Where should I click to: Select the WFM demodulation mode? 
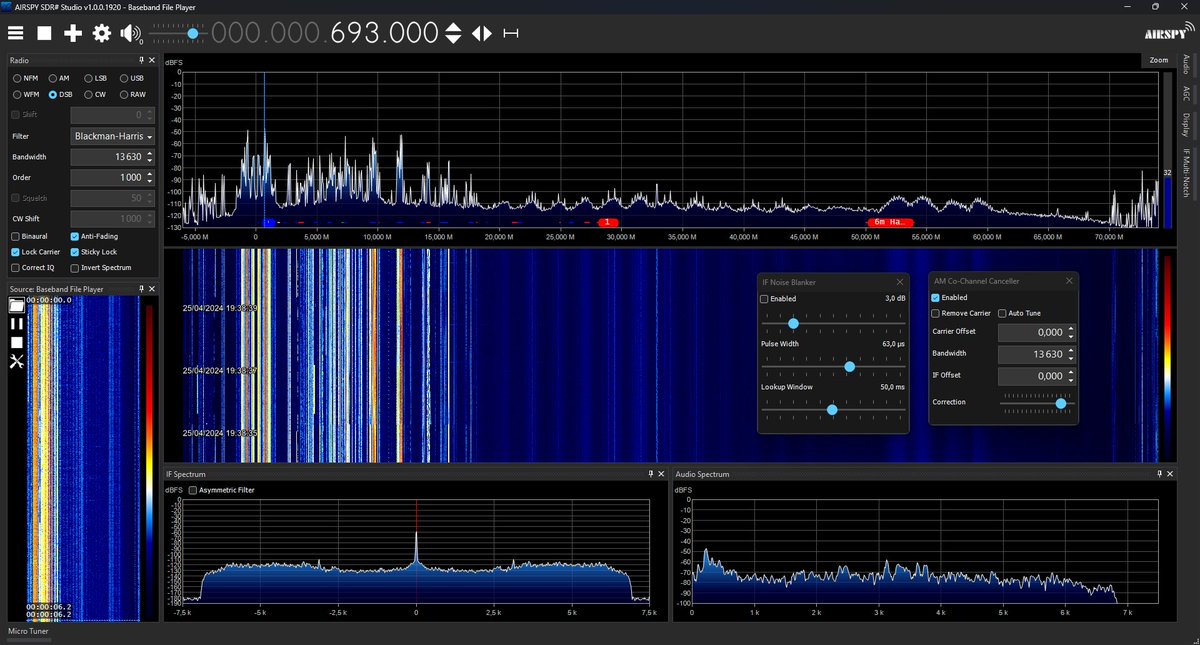coord(26,94)
